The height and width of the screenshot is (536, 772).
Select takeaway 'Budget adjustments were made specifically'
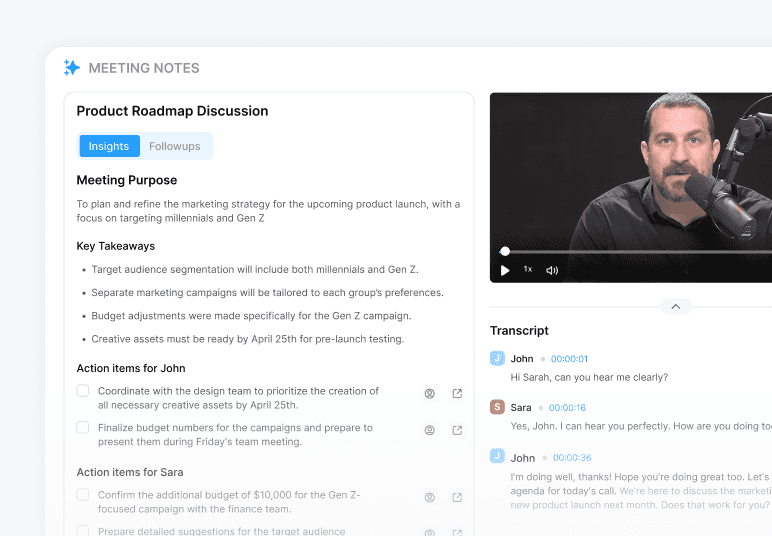coord(251,316)
